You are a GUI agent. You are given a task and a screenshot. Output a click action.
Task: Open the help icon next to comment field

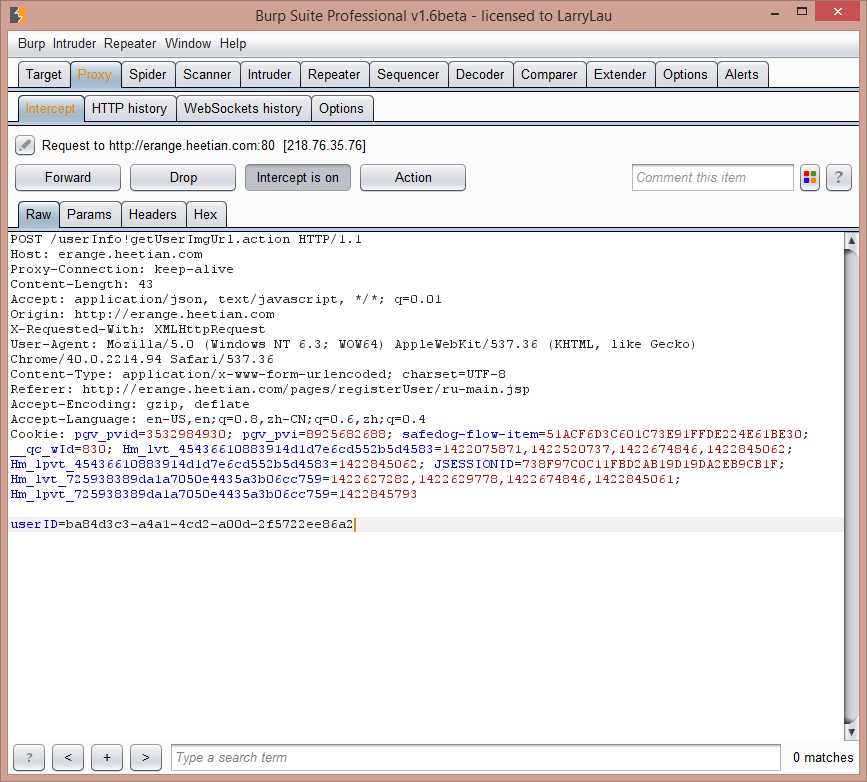839,178
